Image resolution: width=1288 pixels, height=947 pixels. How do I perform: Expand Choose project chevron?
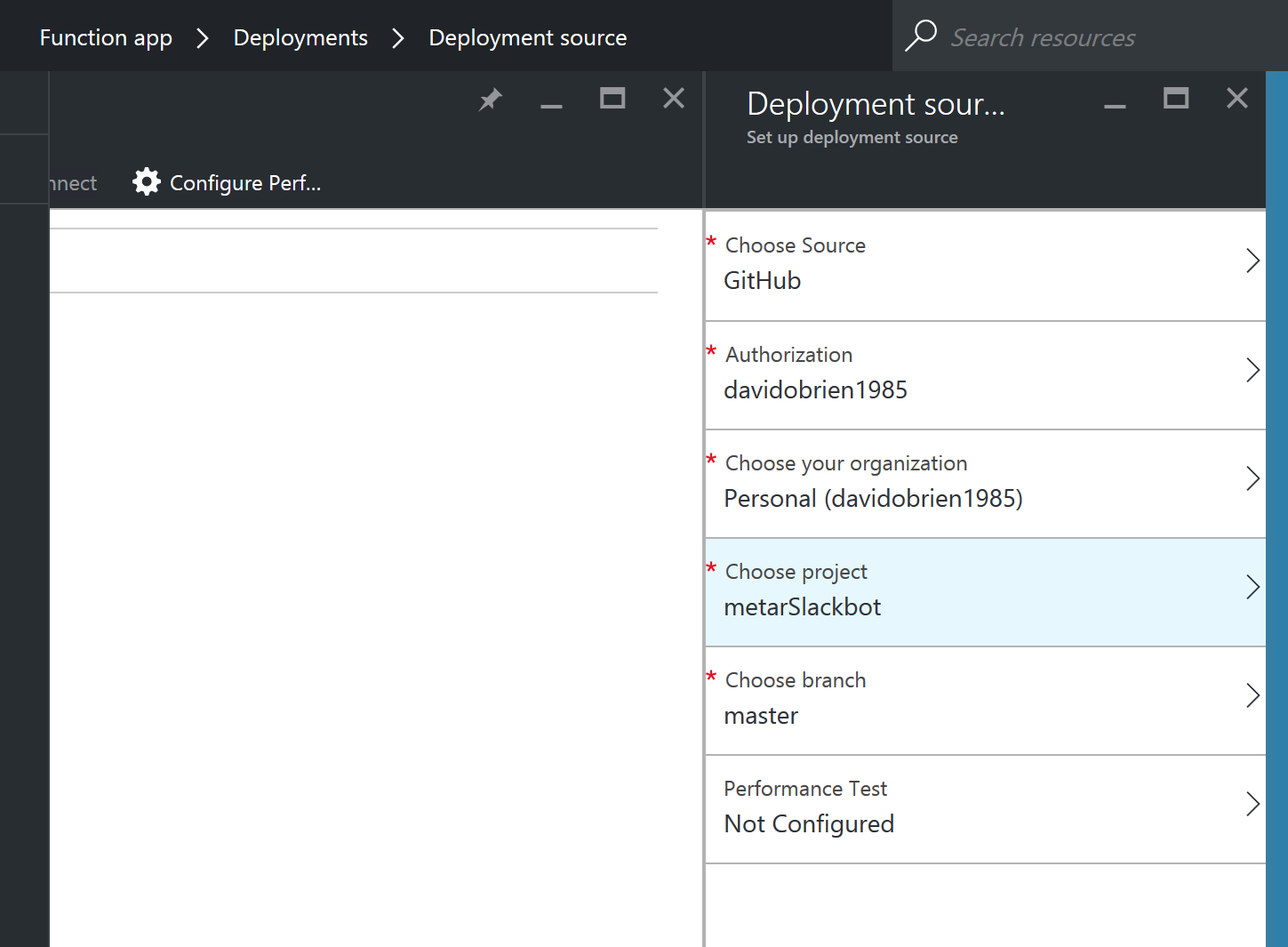point(1252,587)
